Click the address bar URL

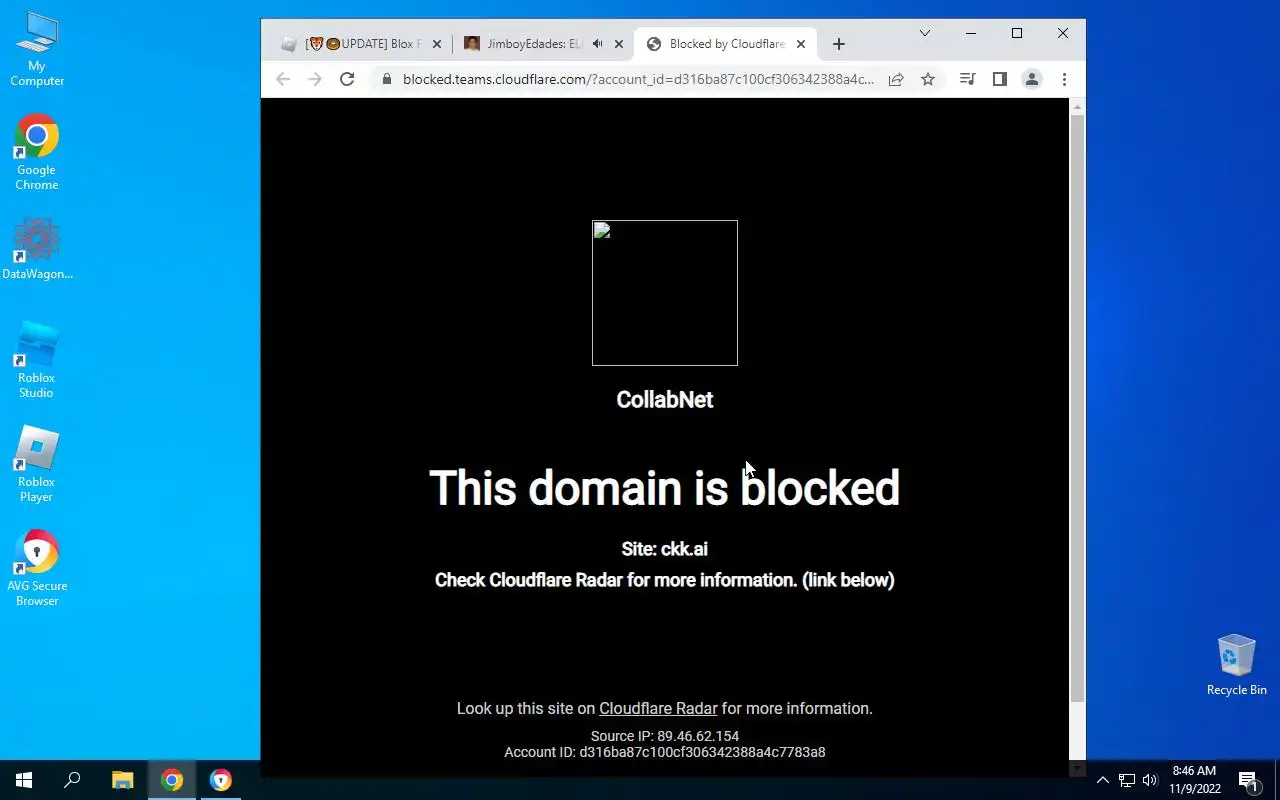(x=638, y=79)
